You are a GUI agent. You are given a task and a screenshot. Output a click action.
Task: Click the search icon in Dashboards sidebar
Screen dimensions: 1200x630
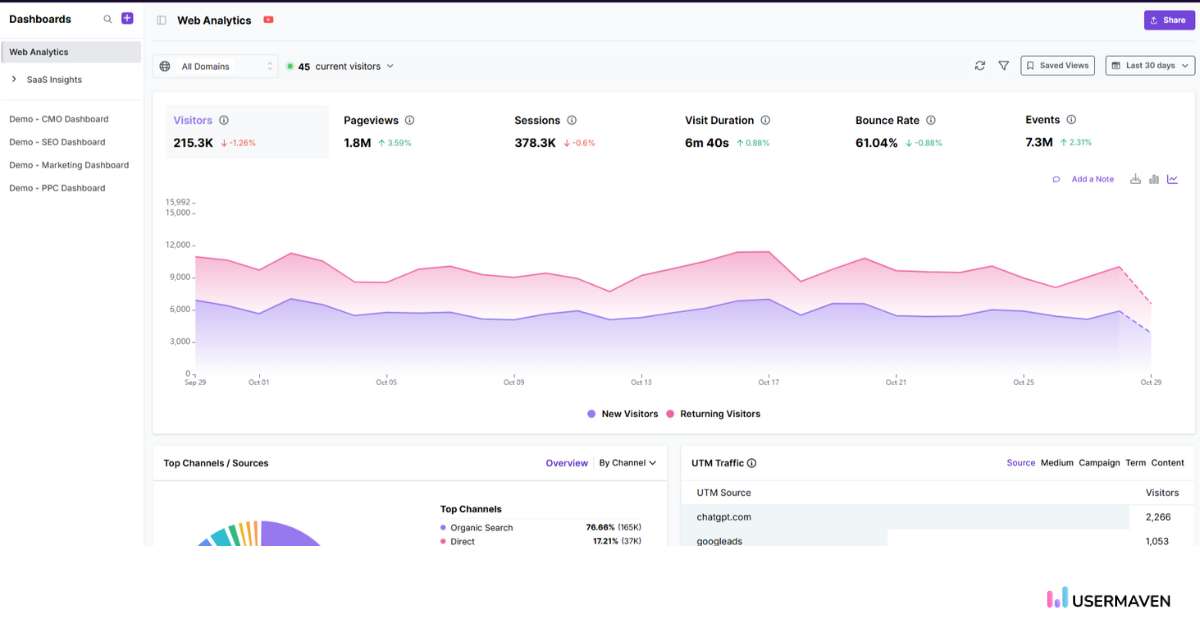pyautogui.click(x=107, y=18)
